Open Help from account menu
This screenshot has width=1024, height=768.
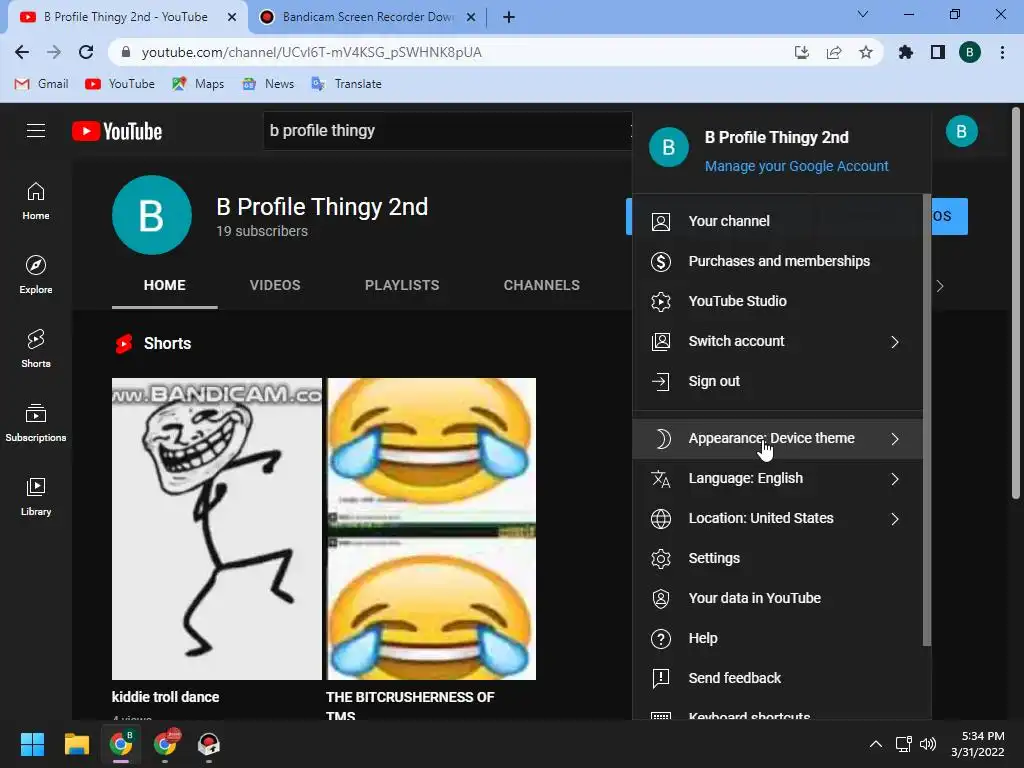(x=777, y=638)
